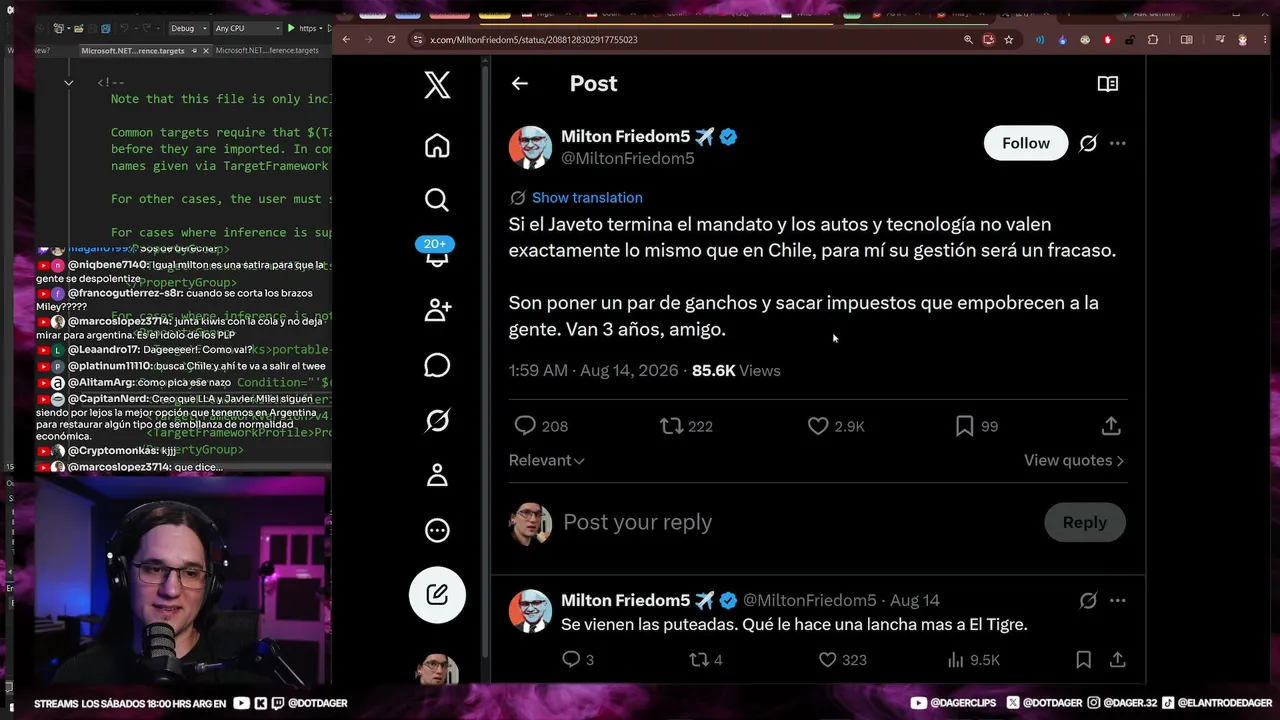This screenshot has width=1280, height=720.
Task: Open the Chrome three-dot menu
Action: point(1264,39)
